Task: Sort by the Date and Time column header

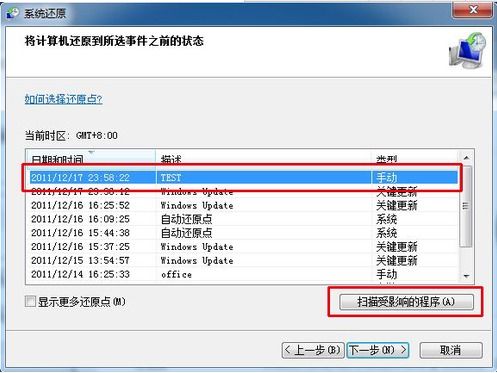Action: [x=91, y=157]
